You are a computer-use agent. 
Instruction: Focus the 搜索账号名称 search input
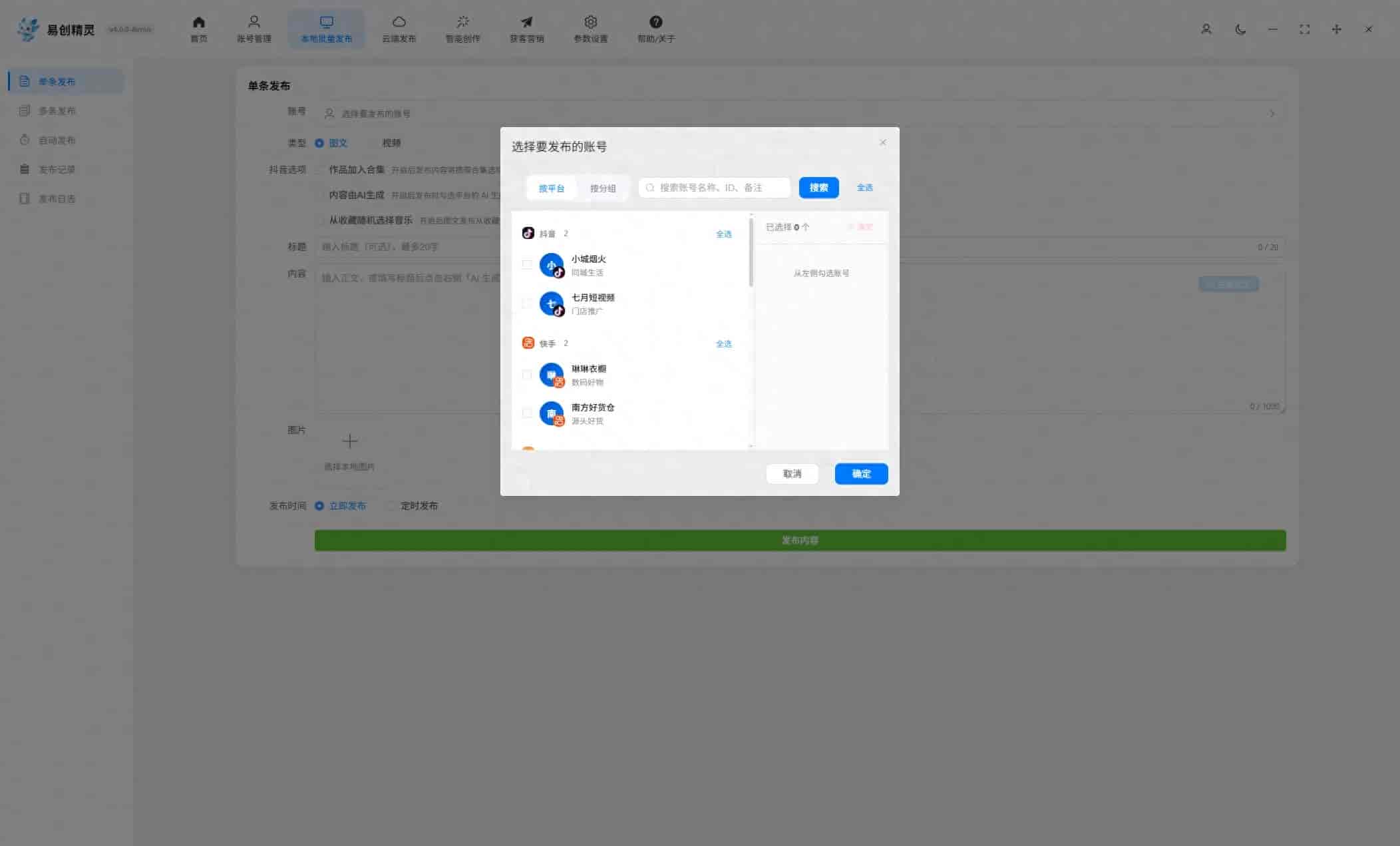click(x=715, y=188)
